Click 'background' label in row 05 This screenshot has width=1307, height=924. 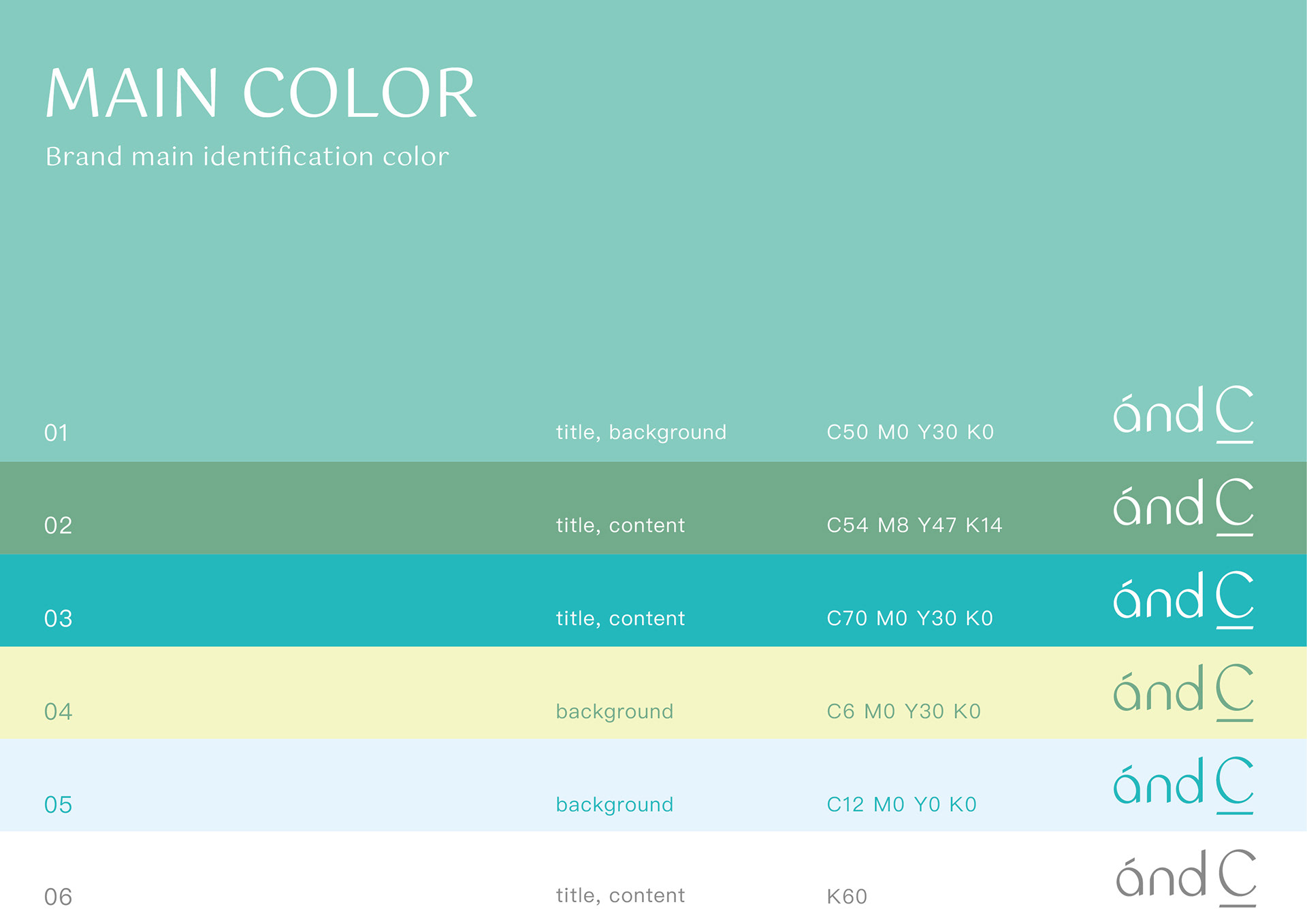point(615,805)
